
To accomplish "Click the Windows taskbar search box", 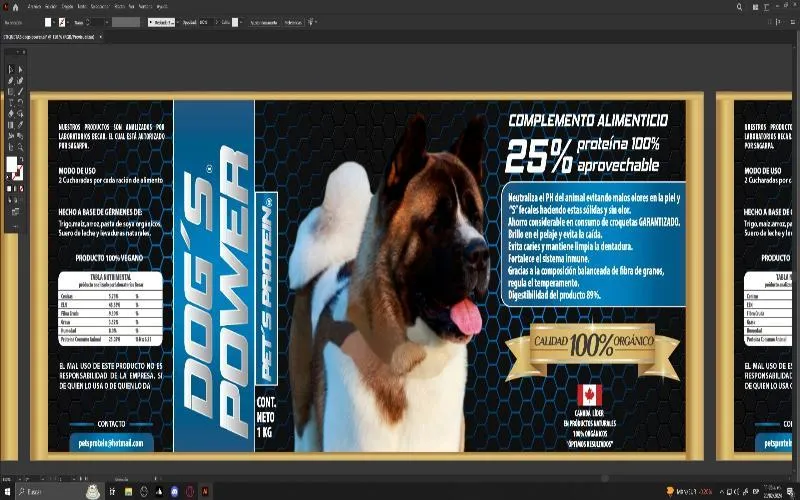I will [x=59, y=492].
